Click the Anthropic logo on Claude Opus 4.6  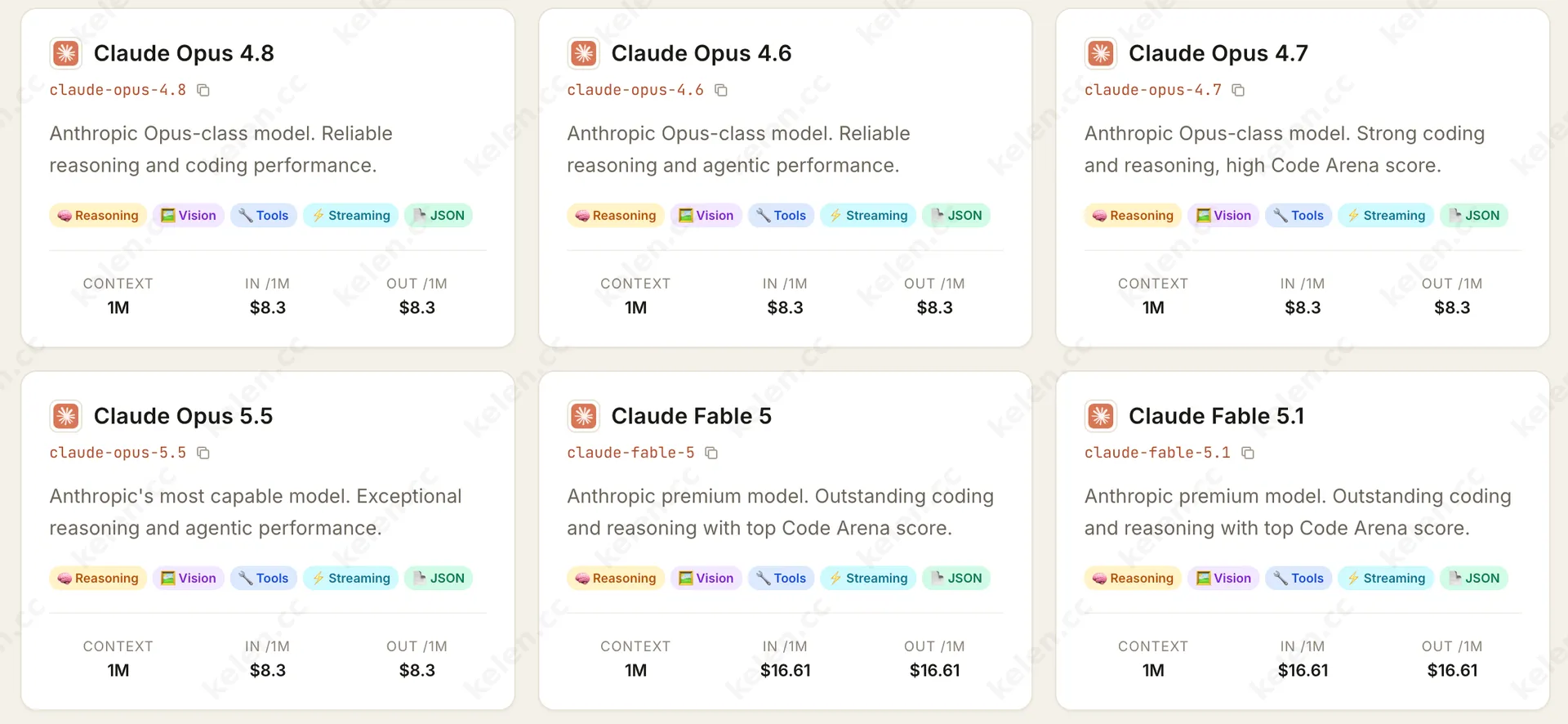click(x=584, y=53)
